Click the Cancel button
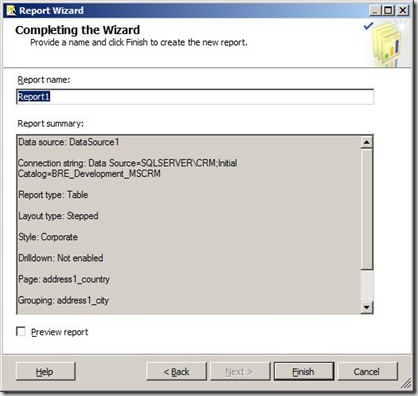418x396 pixels. (x=367, y=371)
